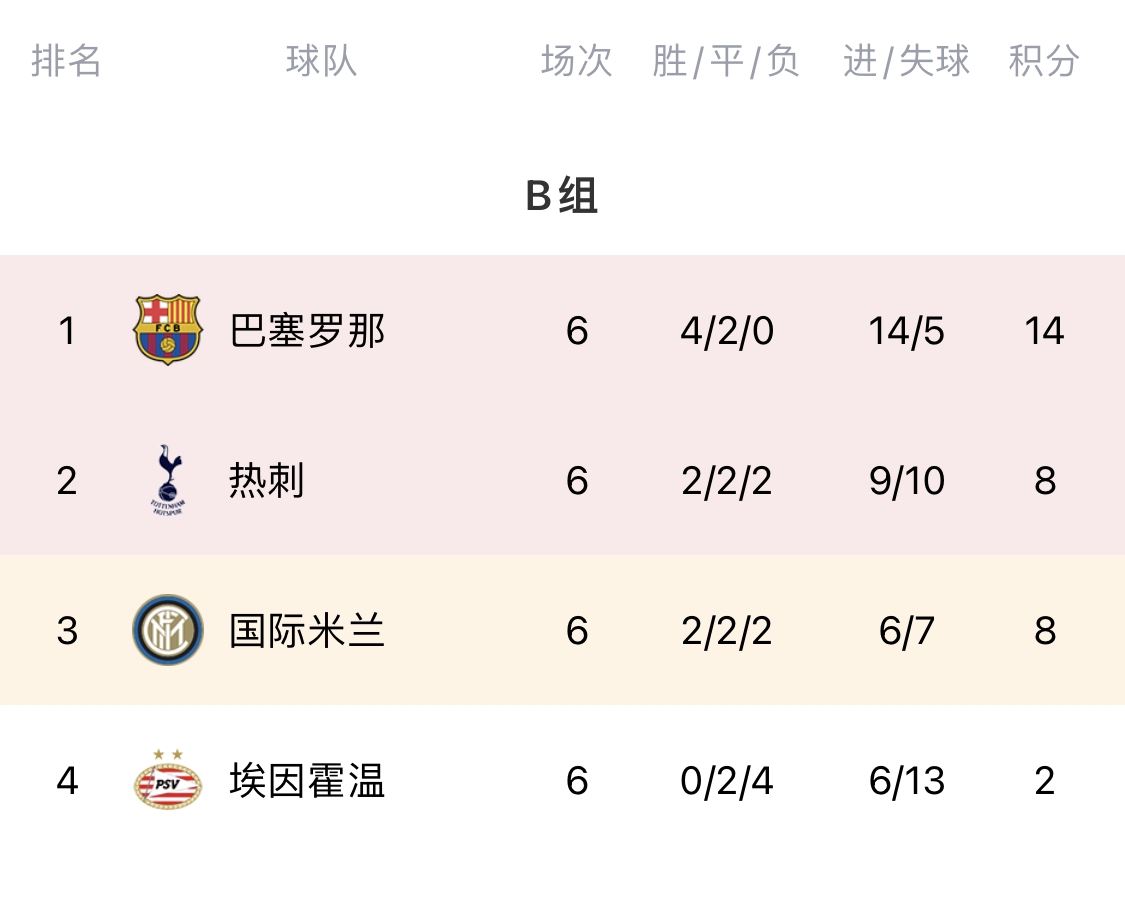The height and width of the screenshot is (908, 1125).
Task: Open team 热刺 from the standings
Action: tap(267, 481)
